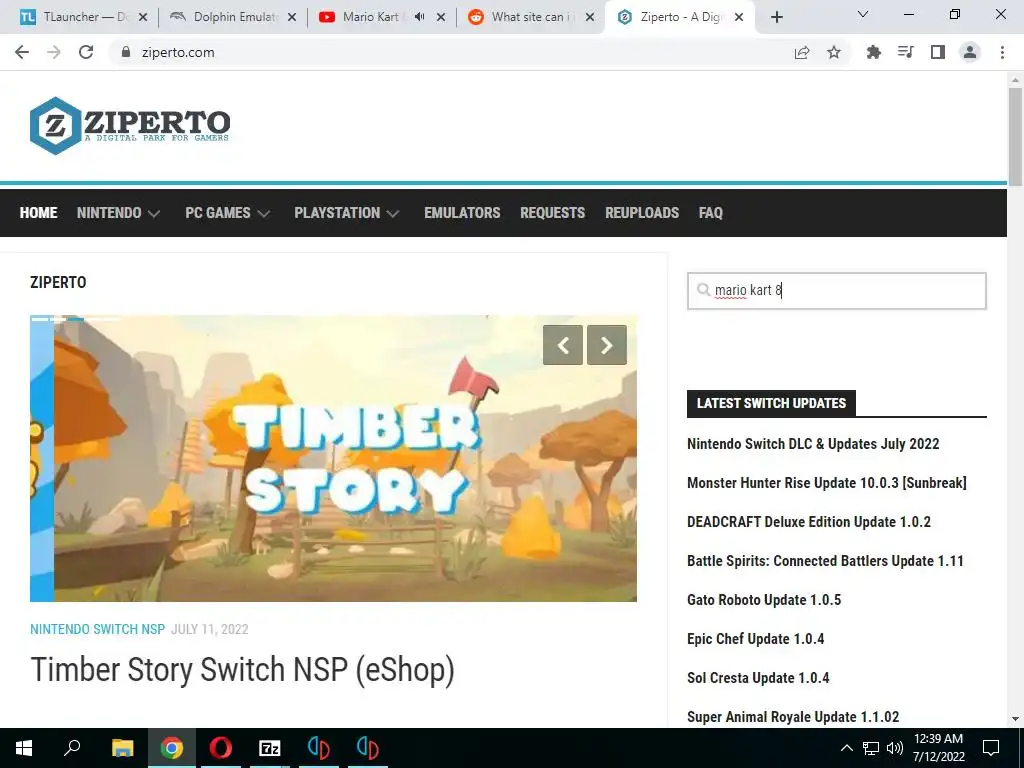
Task: Open Battle Spirits: Connected Battlers Update 1.11
Action: point(825,561)
